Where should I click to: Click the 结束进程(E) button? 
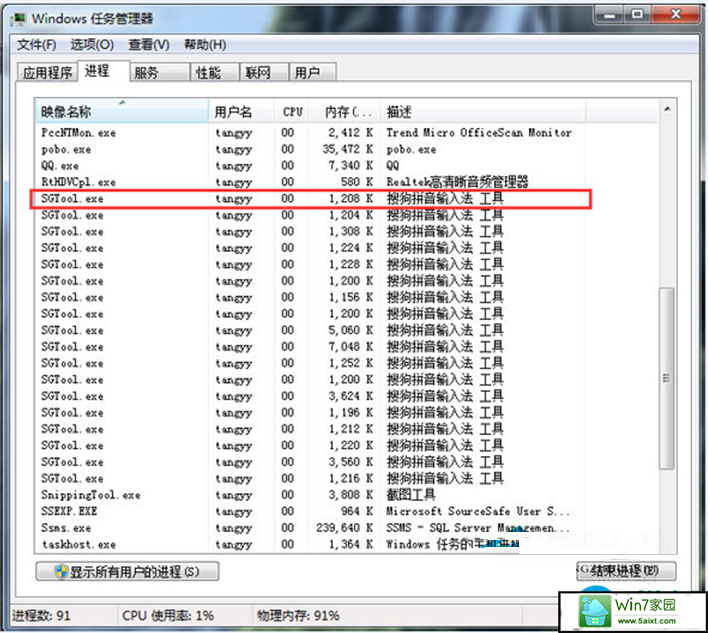[626, 571]
